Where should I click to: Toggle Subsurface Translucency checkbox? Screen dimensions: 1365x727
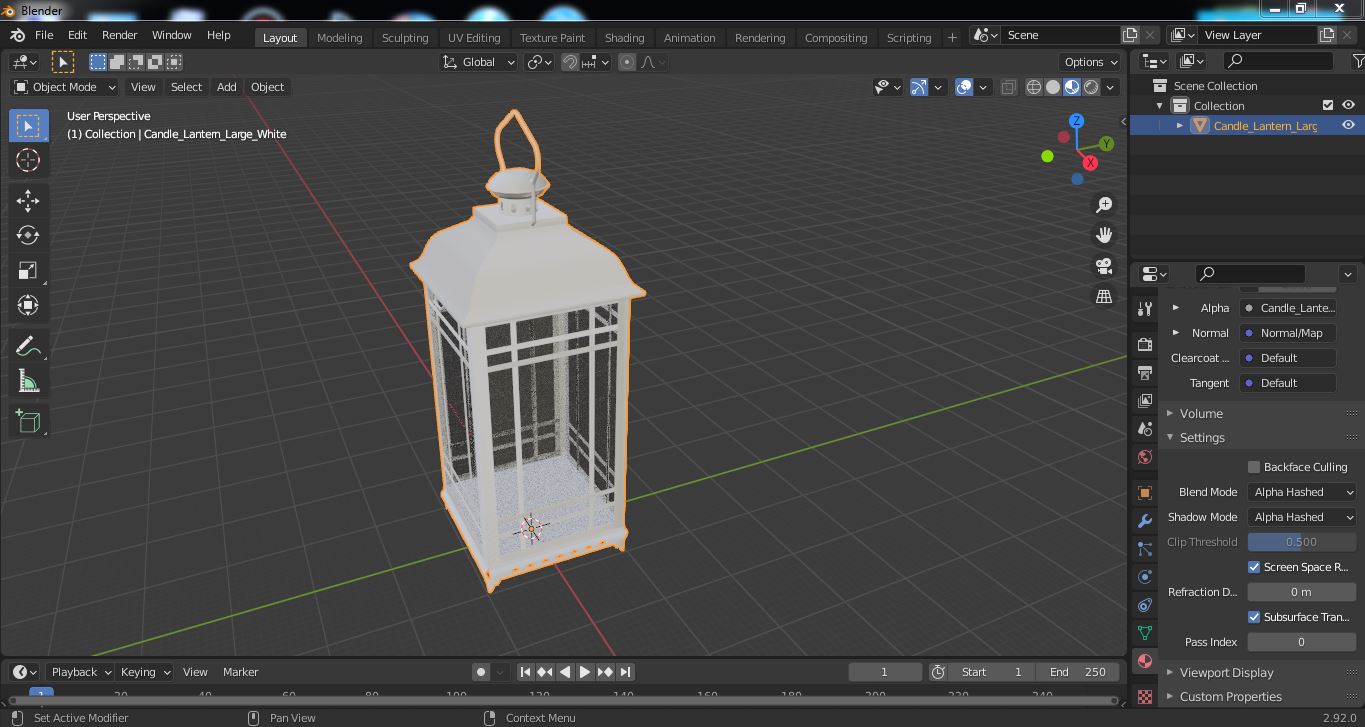(1254, 617)
